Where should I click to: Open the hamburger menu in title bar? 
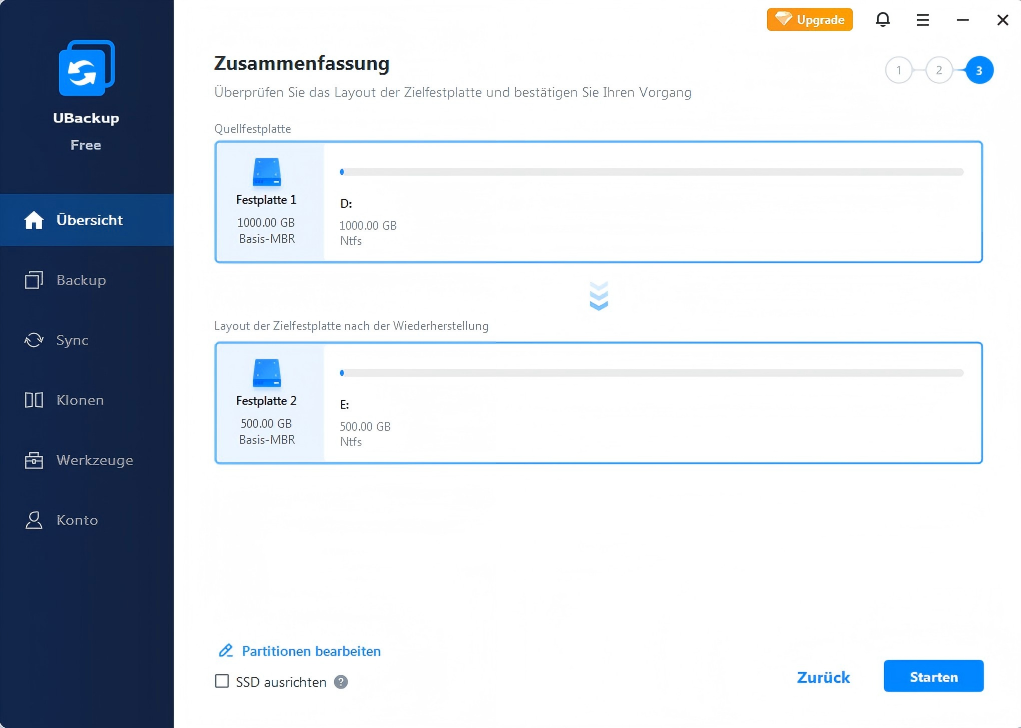point(923,19)
